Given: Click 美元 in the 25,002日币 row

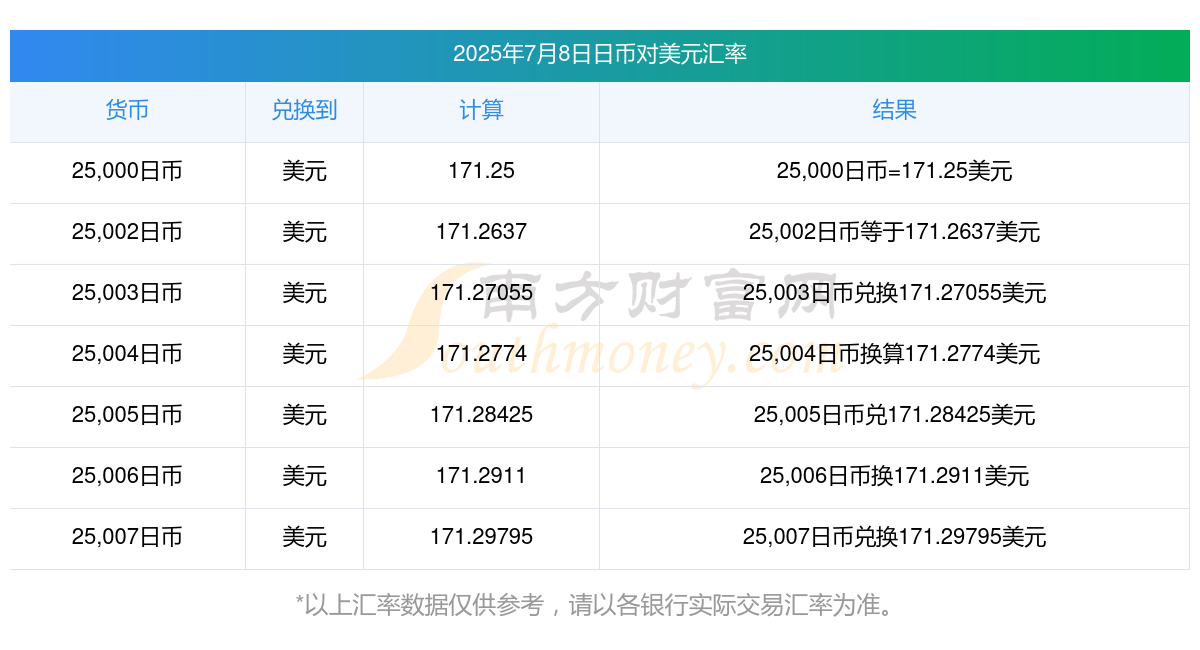Looking at the screenshot, I should pyautogui.click(x=304, y=232).
